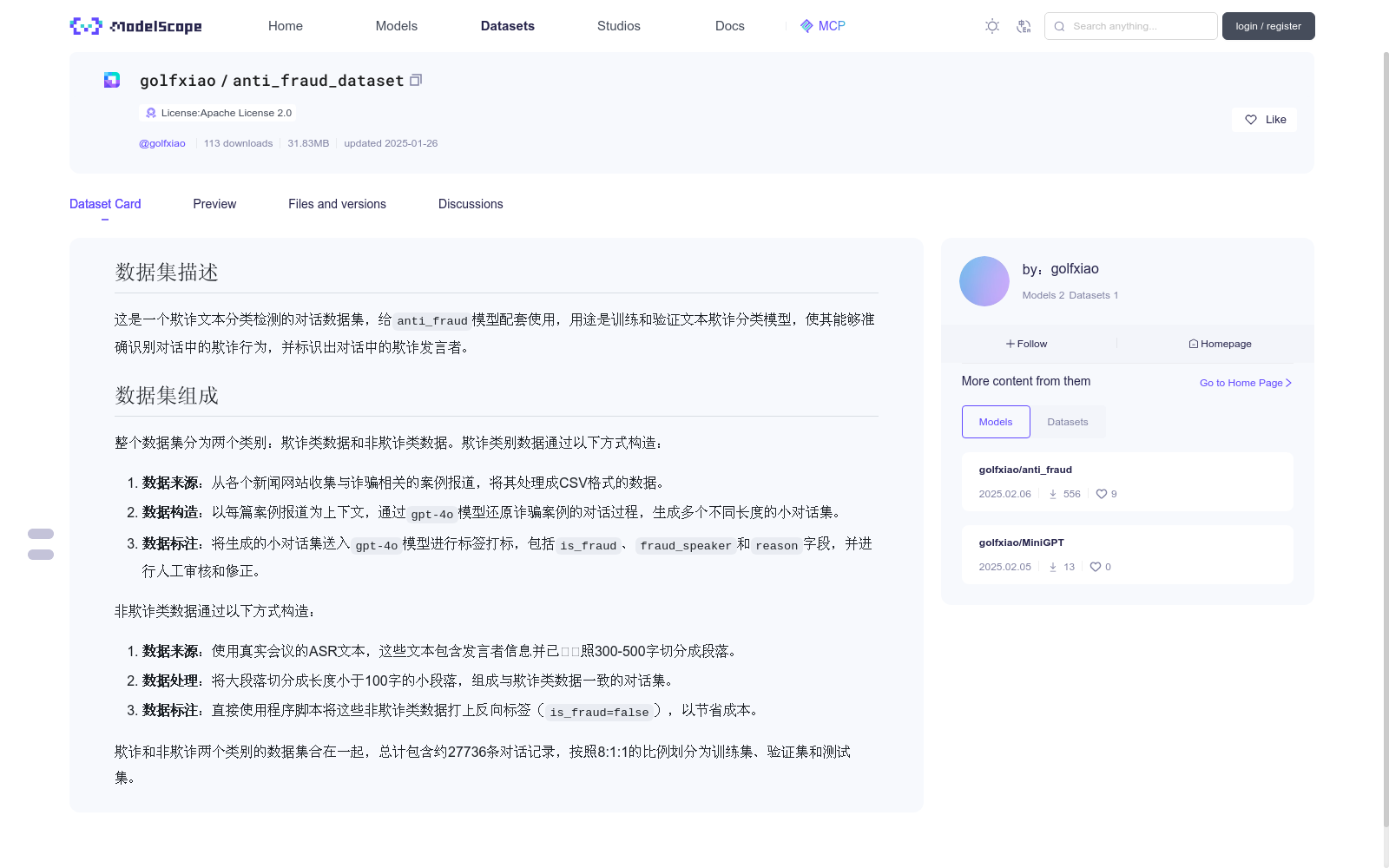
Task: Select the Models tab under More content
Action: click(x=996, y=422)
